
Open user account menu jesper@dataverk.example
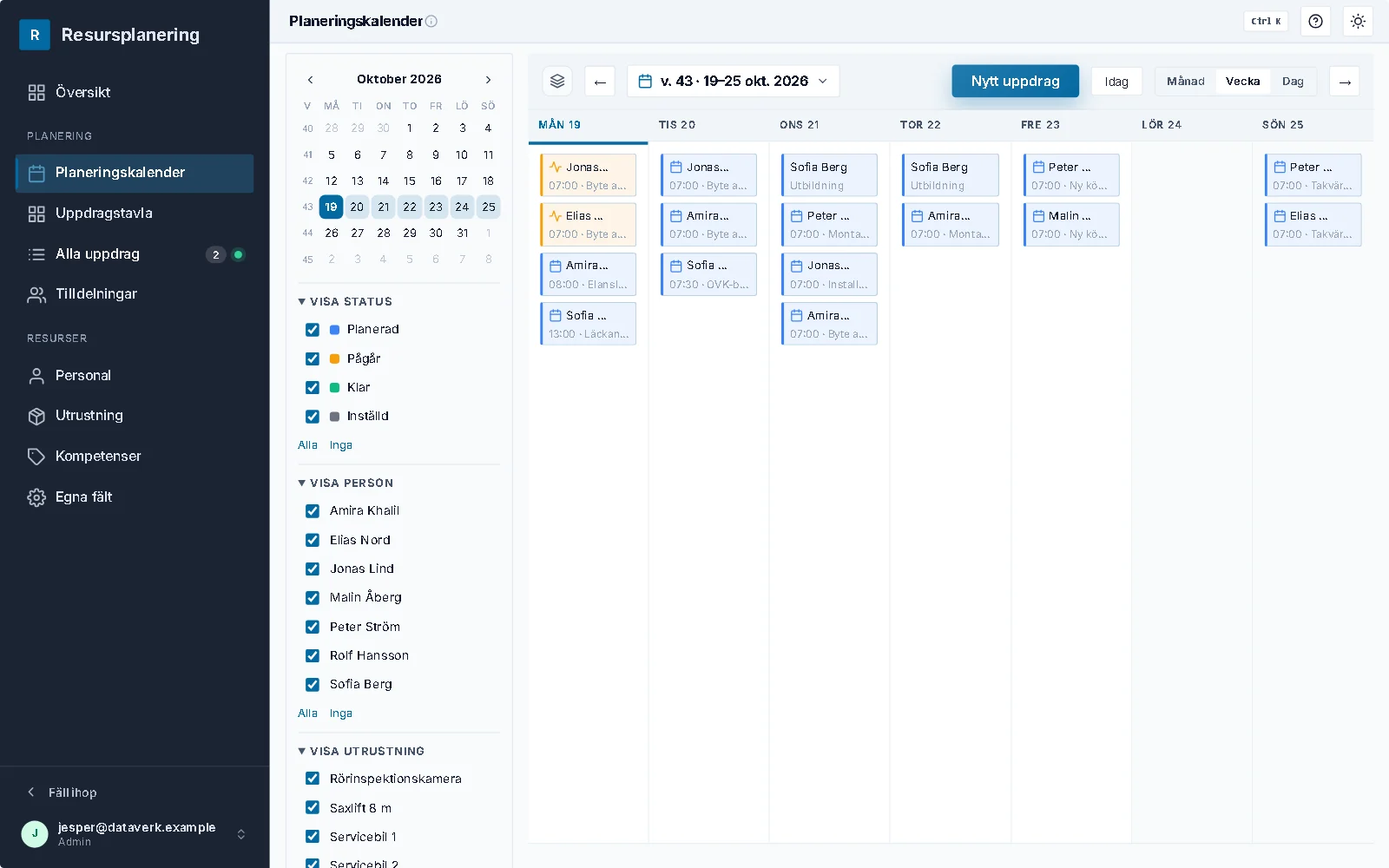(135, 833)
